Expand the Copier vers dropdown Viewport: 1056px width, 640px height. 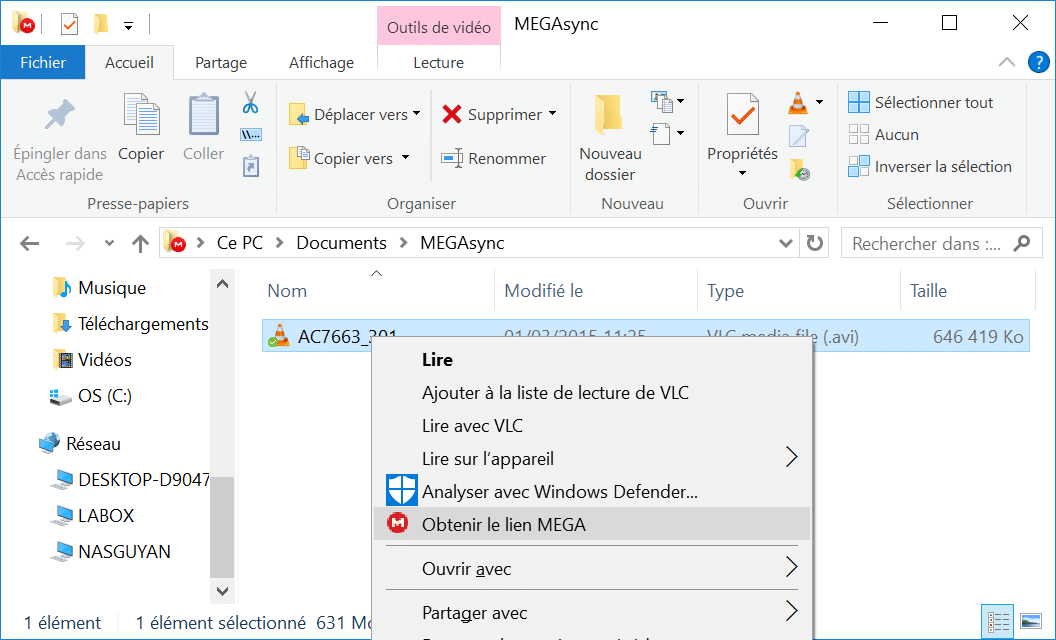(x=405, y=158)
